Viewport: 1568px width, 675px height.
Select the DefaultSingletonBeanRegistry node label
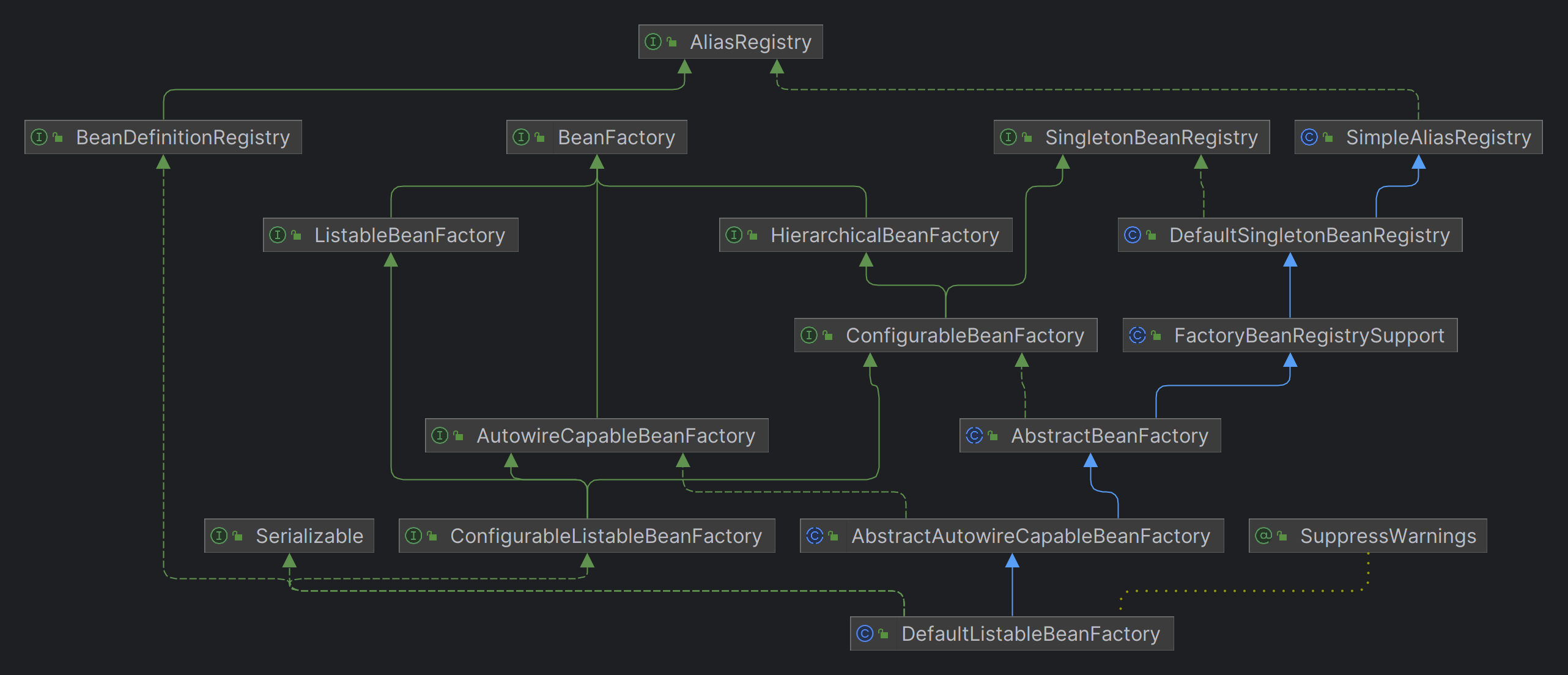coord(1310,235)
